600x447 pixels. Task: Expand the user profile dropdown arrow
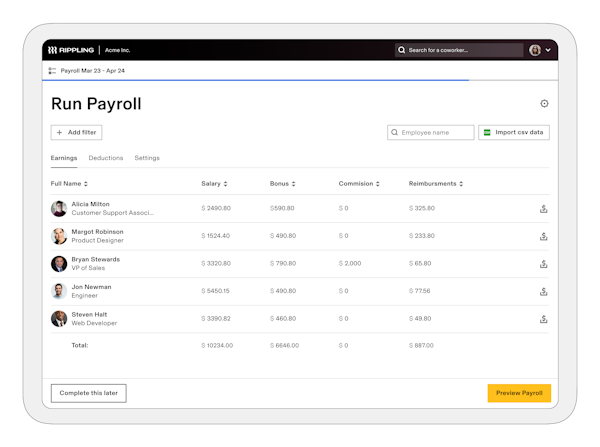[x=548, y=50]
